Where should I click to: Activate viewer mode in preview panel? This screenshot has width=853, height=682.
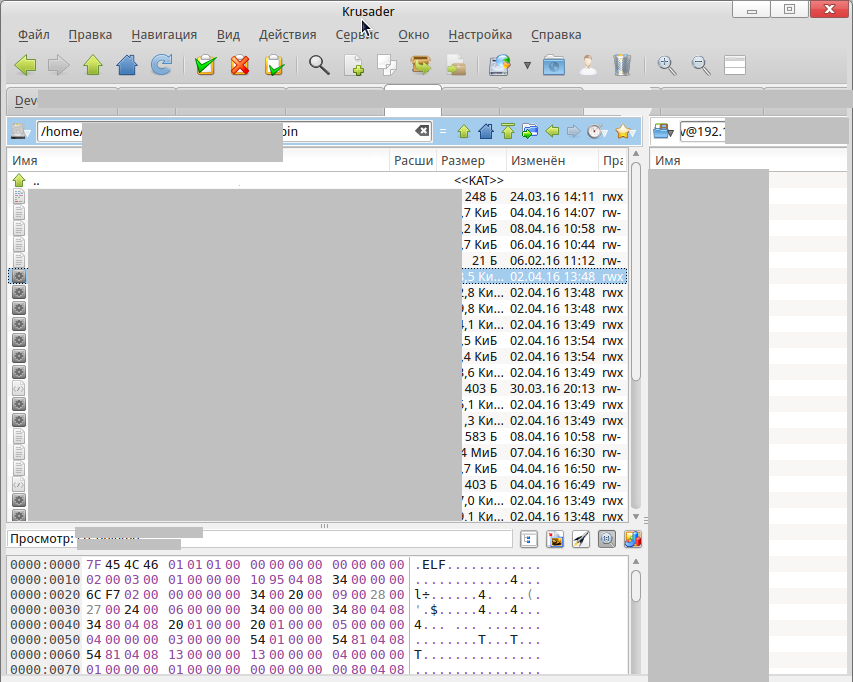607,539
